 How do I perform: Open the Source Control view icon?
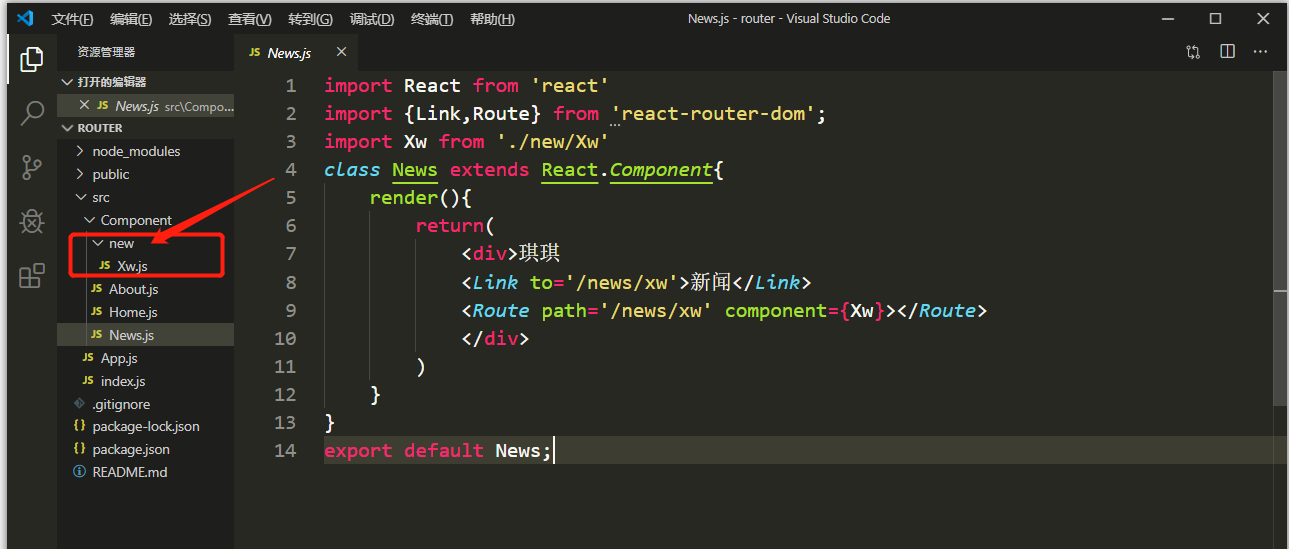tap(32, 166)
